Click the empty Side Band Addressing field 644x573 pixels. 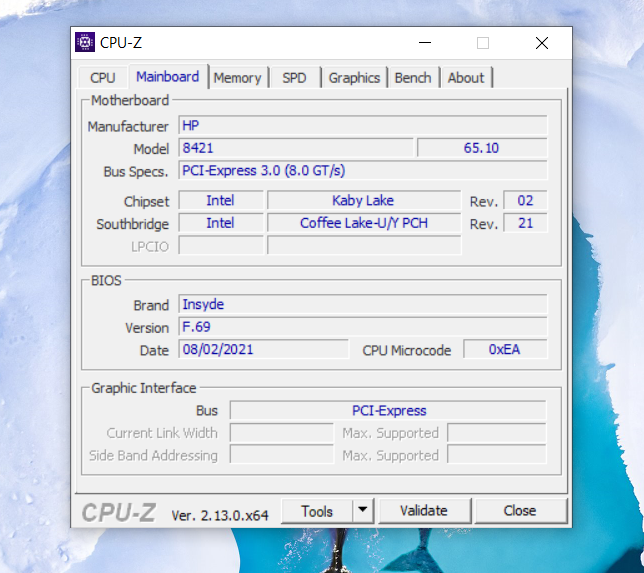coord(282,455)
